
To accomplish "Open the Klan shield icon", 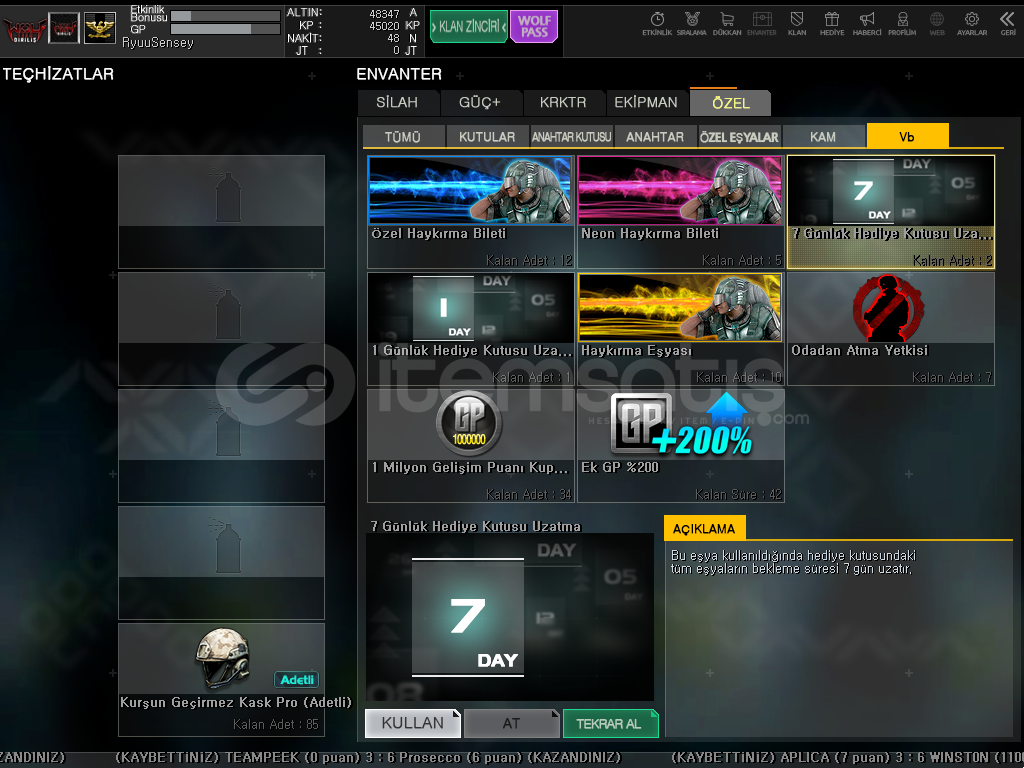I will (x=797, y=23).
